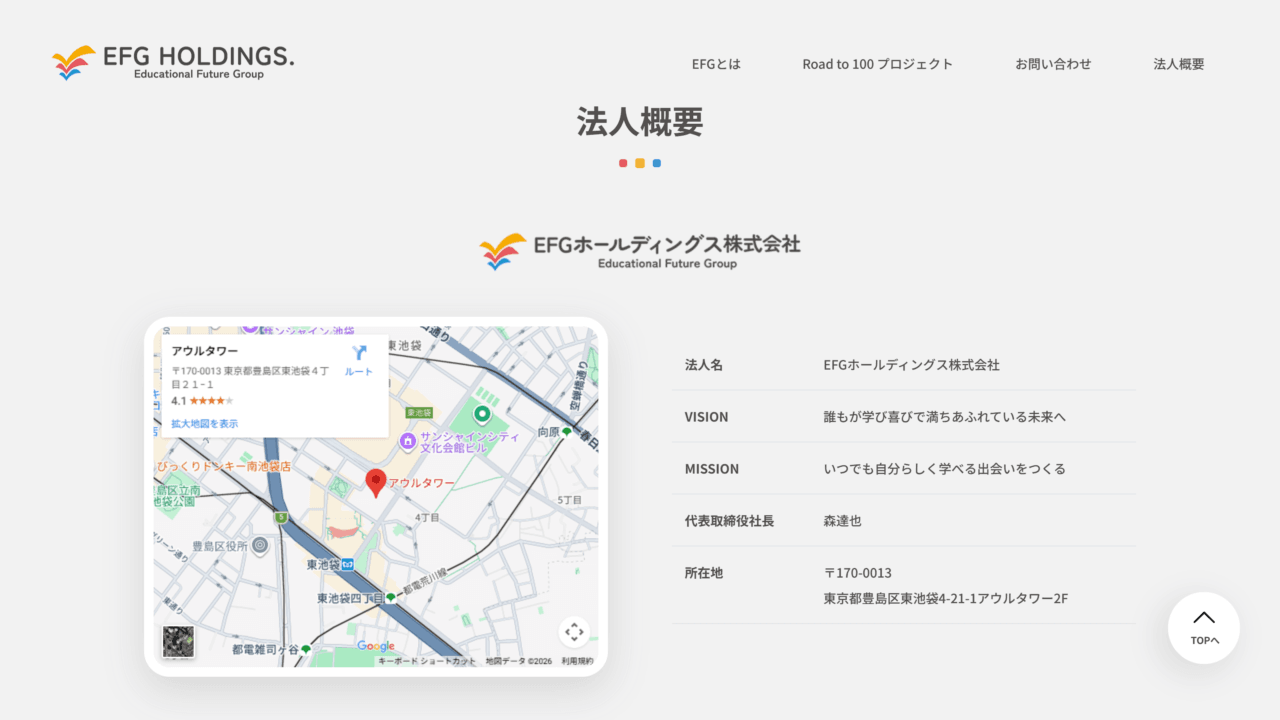Open キーボード ショートカット on map footer
Screen dimensions: 1280x720
coord(427,661)
